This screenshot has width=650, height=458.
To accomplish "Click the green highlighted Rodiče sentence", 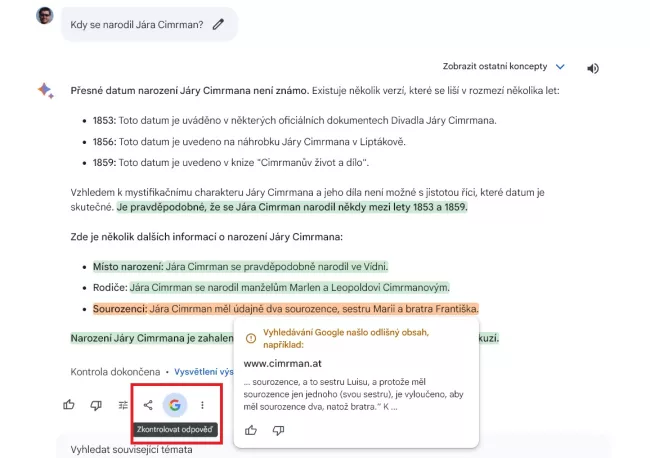I will click(x=289, y=287).
